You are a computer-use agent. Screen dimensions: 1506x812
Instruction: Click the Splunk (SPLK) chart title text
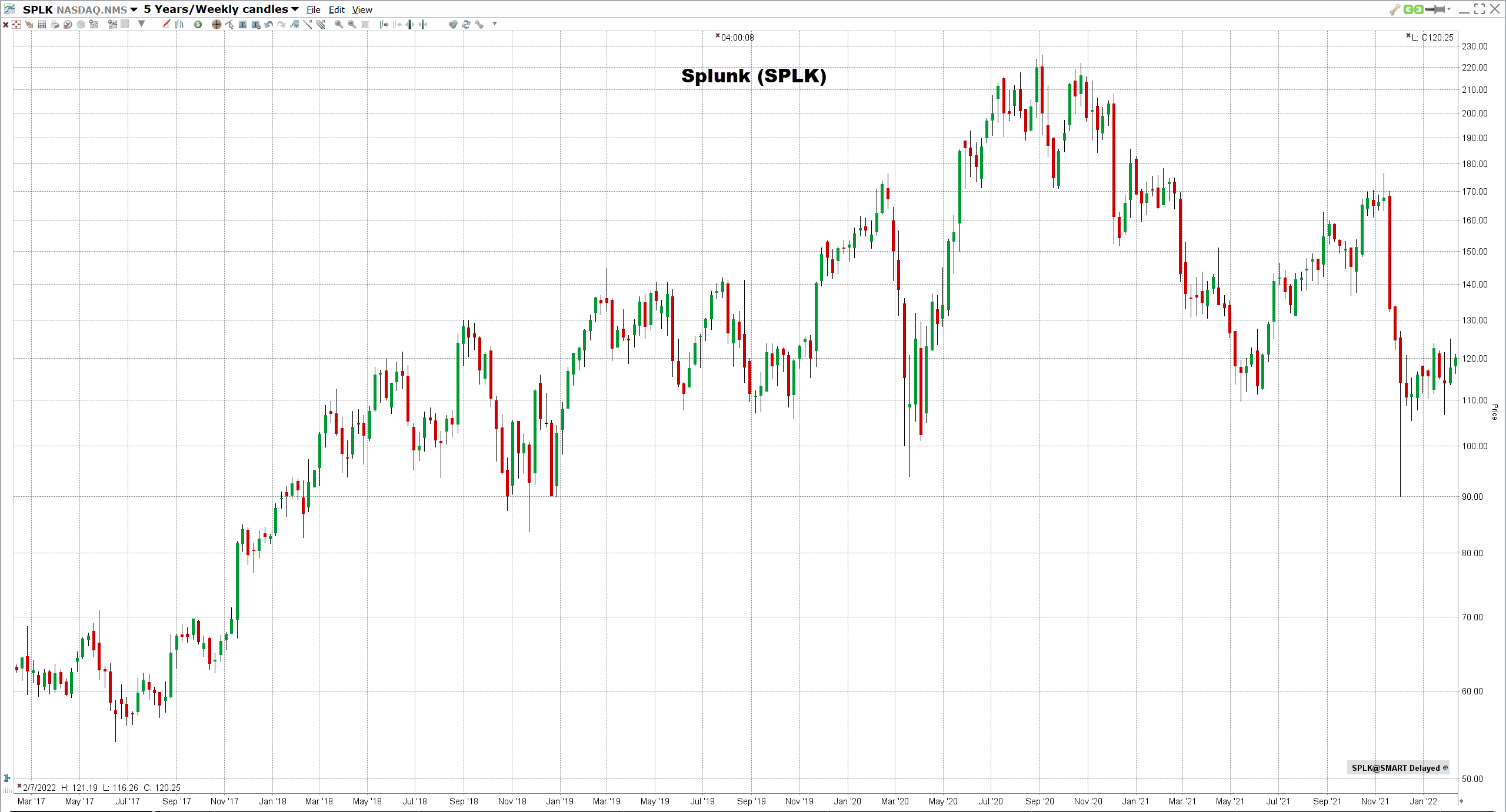tap(754, 76)
